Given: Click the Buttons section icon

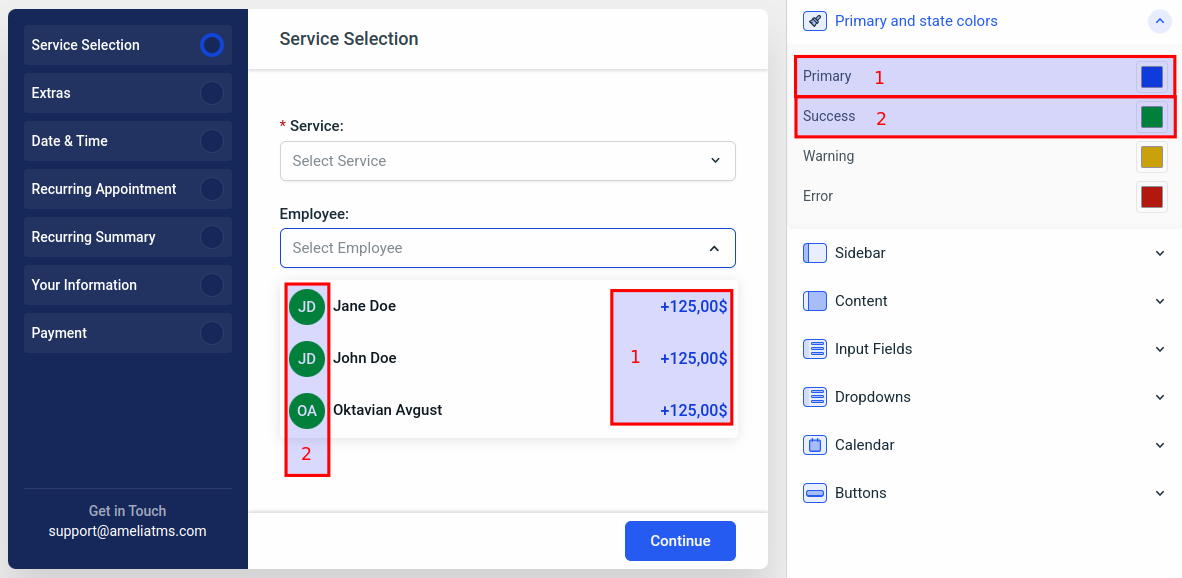Looking at the screenshot, I should [815, 493].
